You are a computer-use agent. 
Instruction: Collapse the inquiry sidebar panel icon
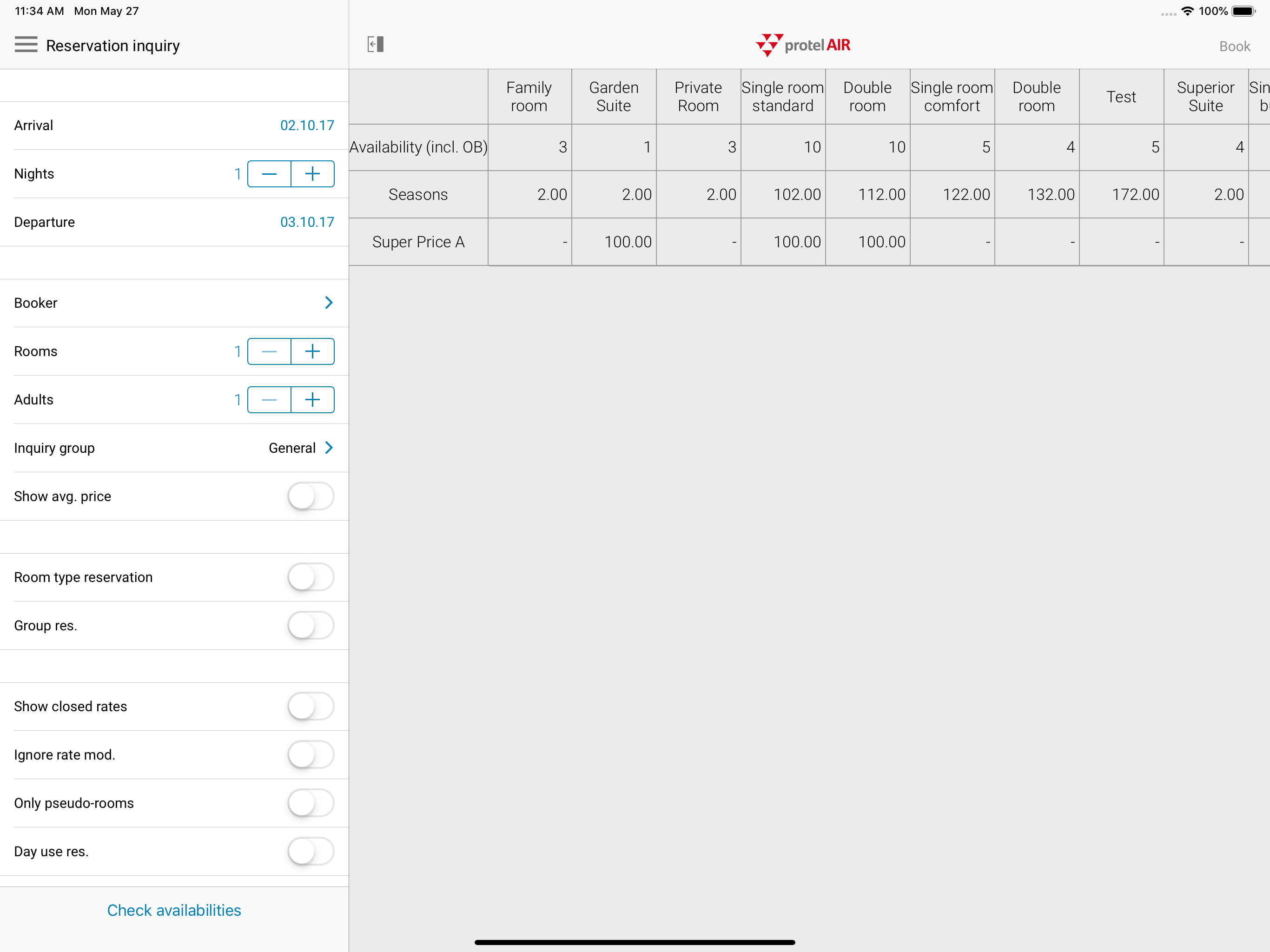point(376,44)
